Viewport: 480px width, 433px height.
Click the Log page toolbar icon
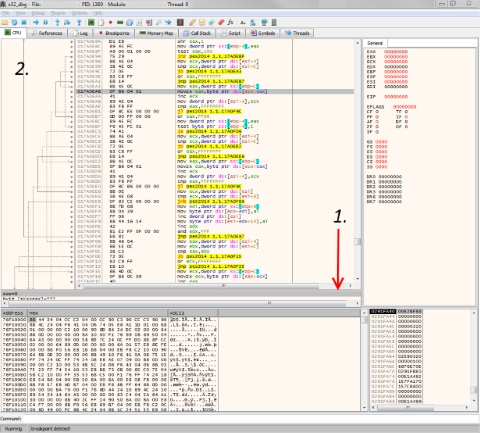[101, 23]
